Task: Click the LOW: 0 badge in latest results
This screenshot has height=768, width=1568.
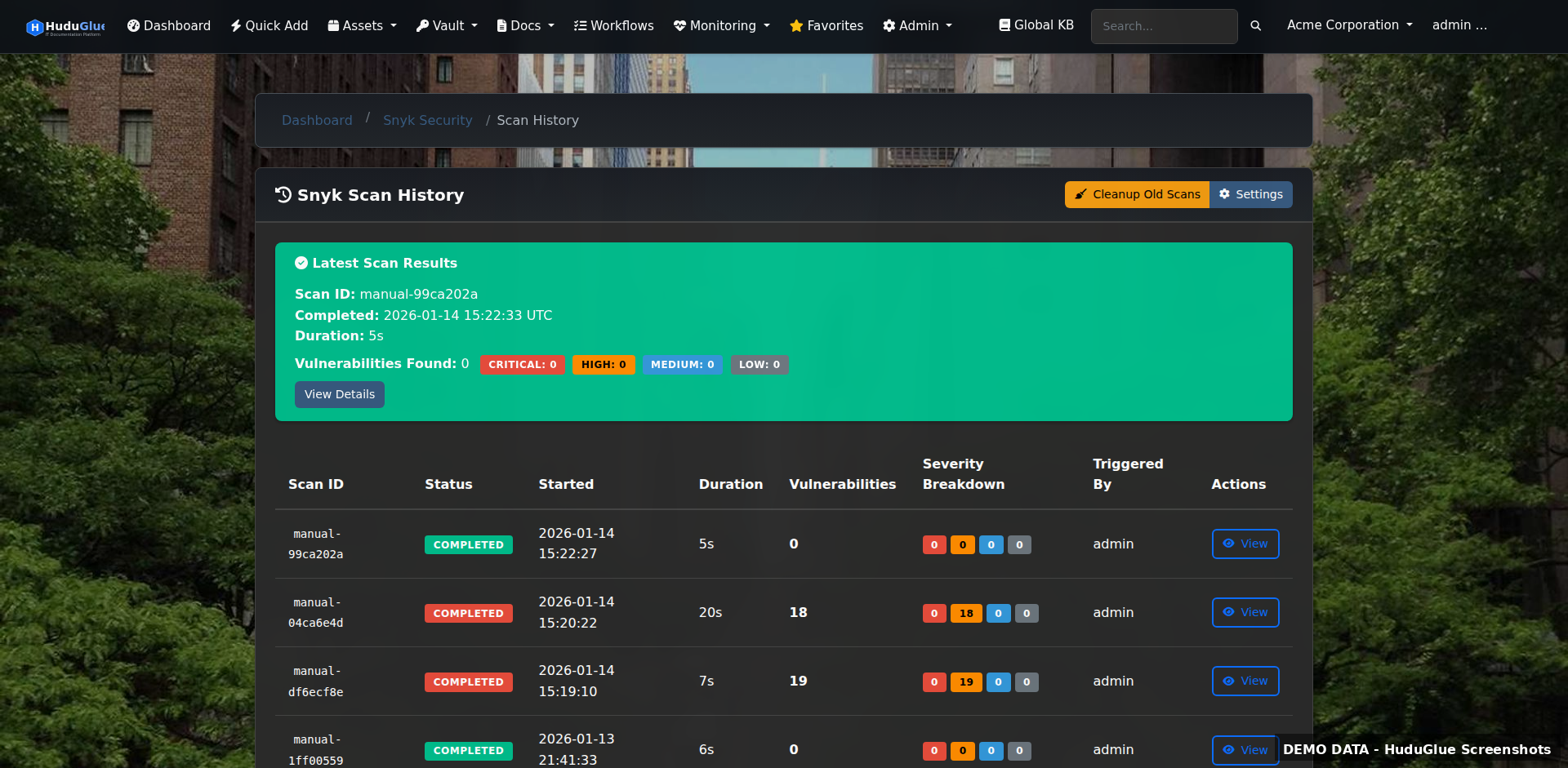Action: point(759,365)
